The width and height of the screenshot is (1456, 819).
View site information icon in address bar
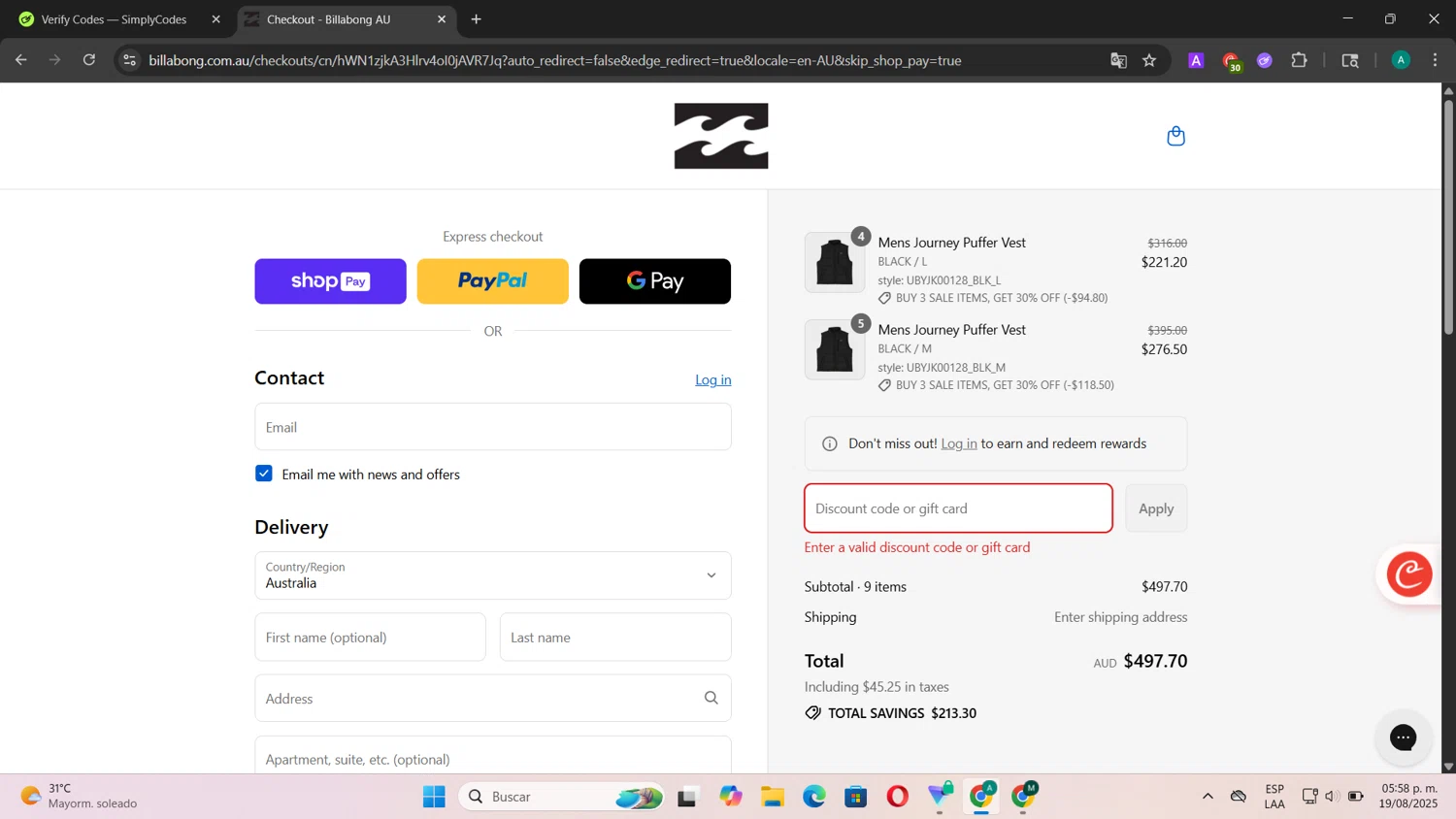coord(129,60)
